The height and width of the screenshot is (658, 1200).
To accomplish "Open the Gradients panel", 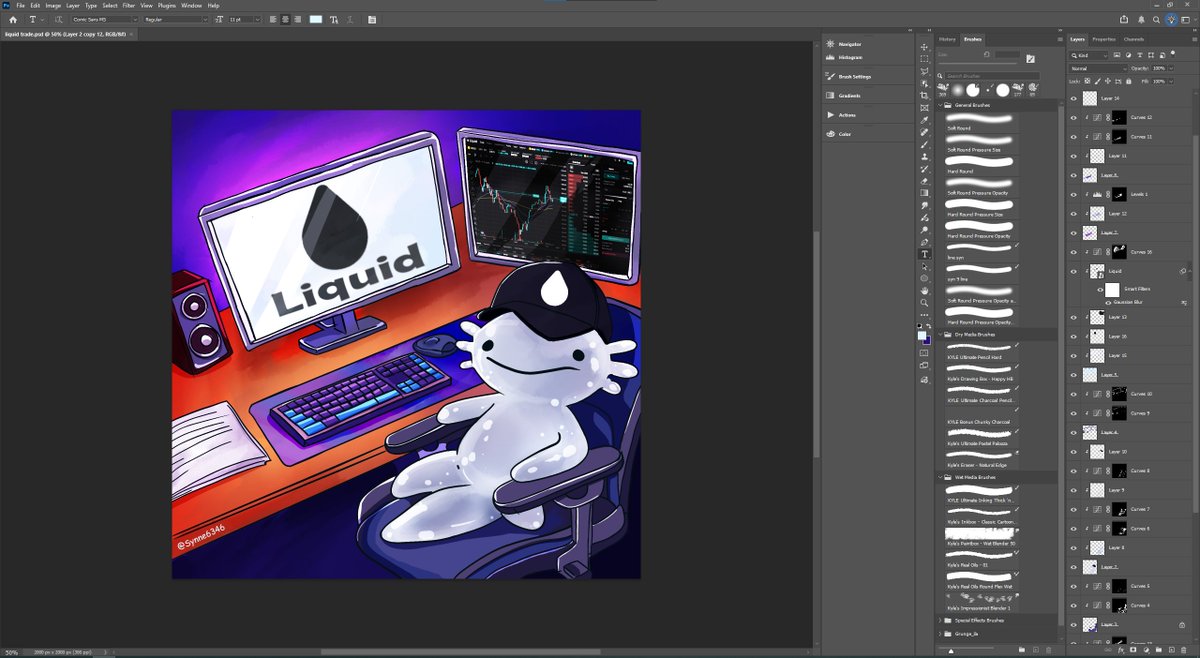I will (x=849, y=95).
